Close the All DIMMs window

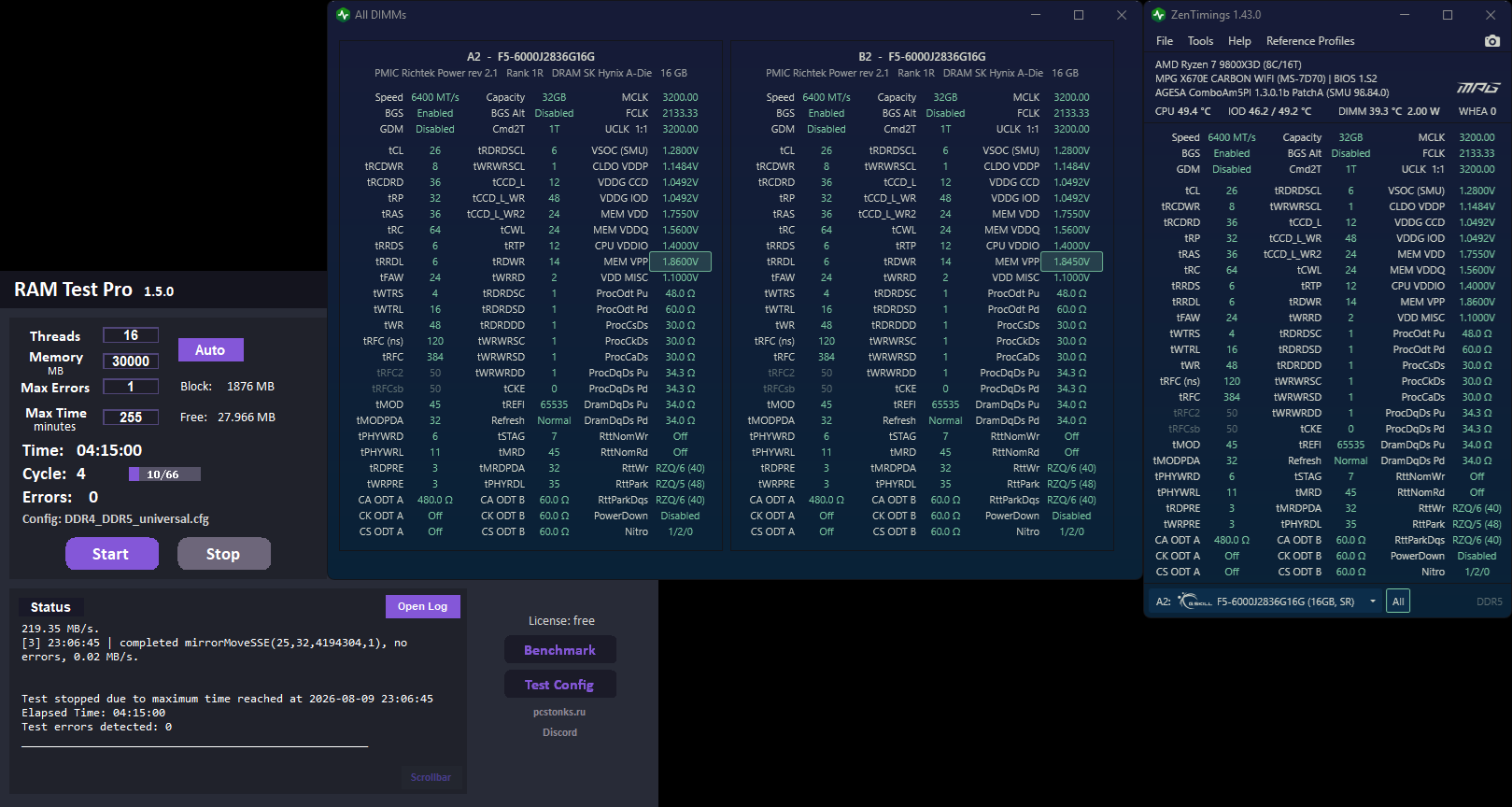click(1122, 15)
